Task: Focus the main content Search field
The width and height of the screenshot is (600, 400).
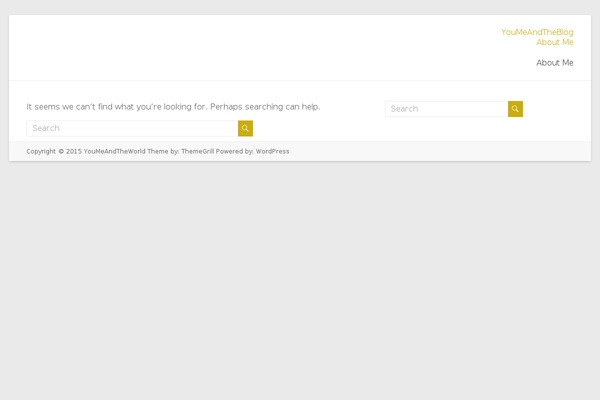Action: coord(132,129)
